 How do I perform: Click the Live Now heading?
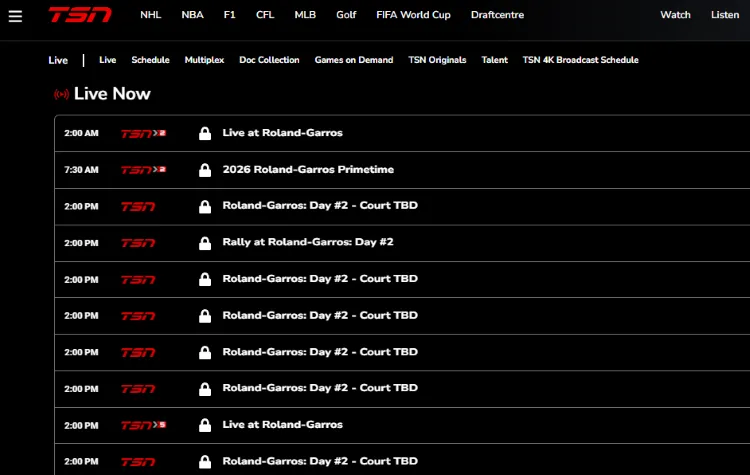112,94
